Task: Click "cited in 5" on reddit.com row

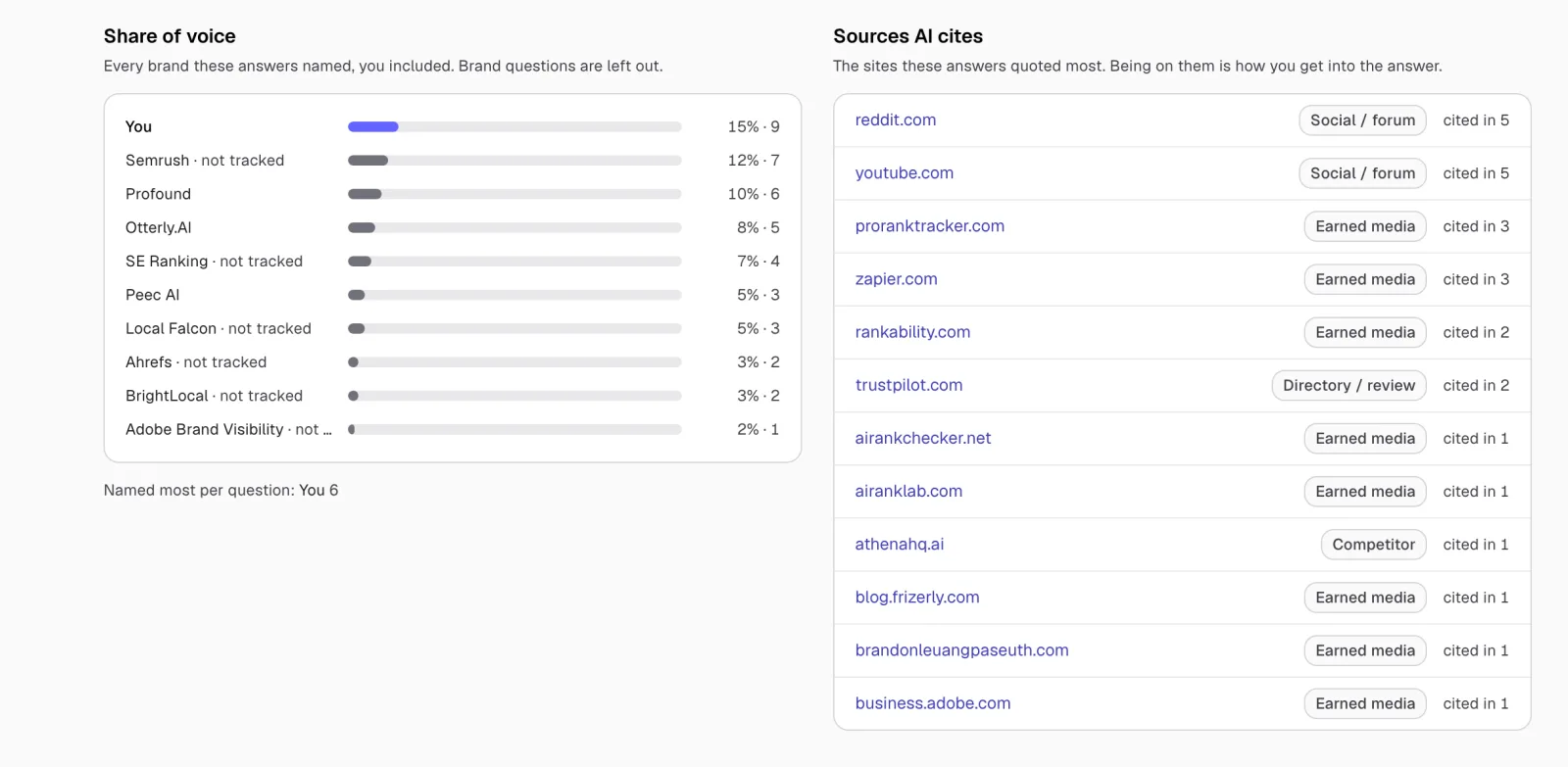Action: (1476, 120)
